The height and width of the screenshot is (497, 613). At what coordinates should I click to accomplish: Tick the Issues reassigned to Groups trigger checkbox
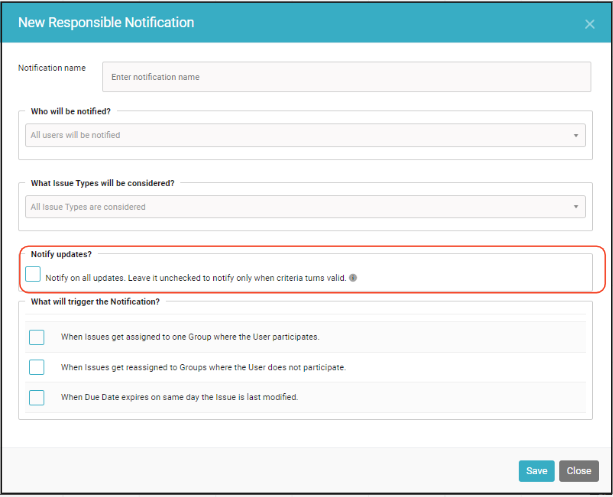pyautogui.click(x=37, y=367)
